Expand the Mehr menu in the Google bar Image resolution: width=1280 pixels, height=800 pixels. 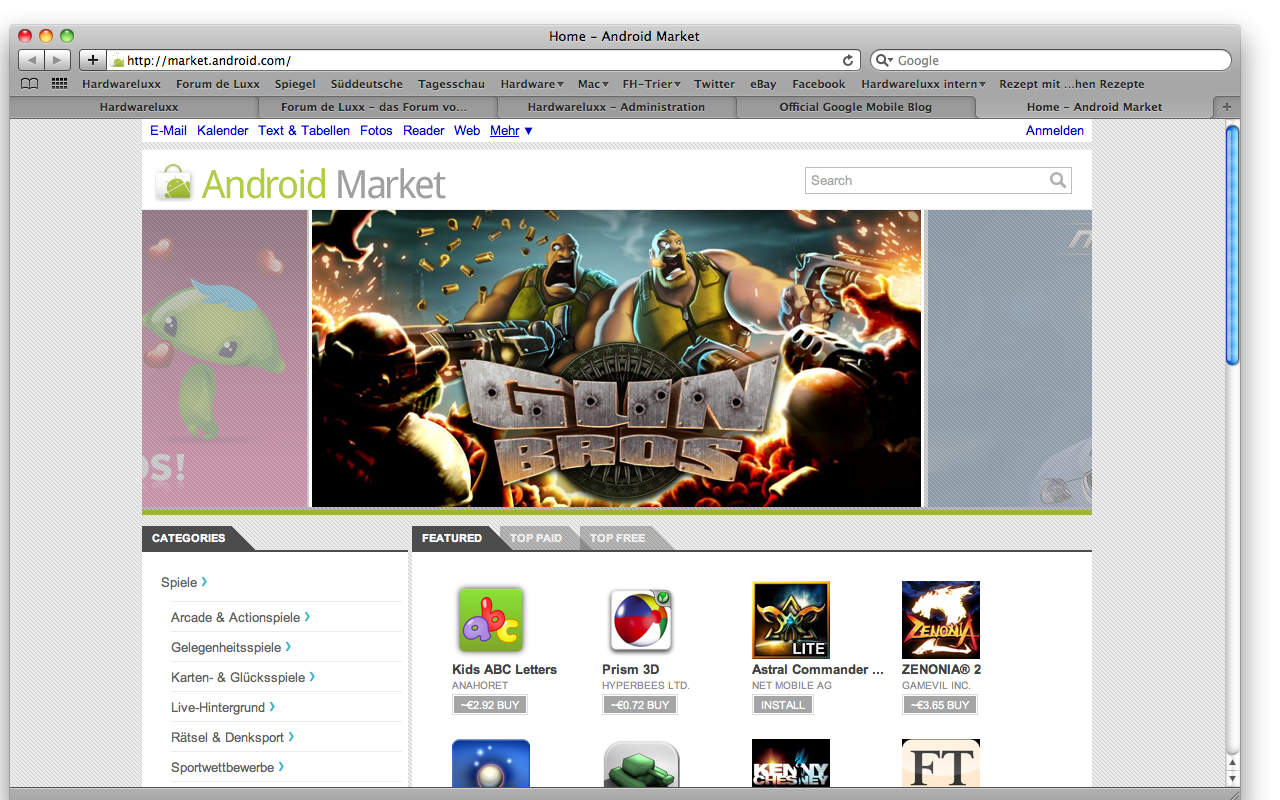click(x=511, y=130)
